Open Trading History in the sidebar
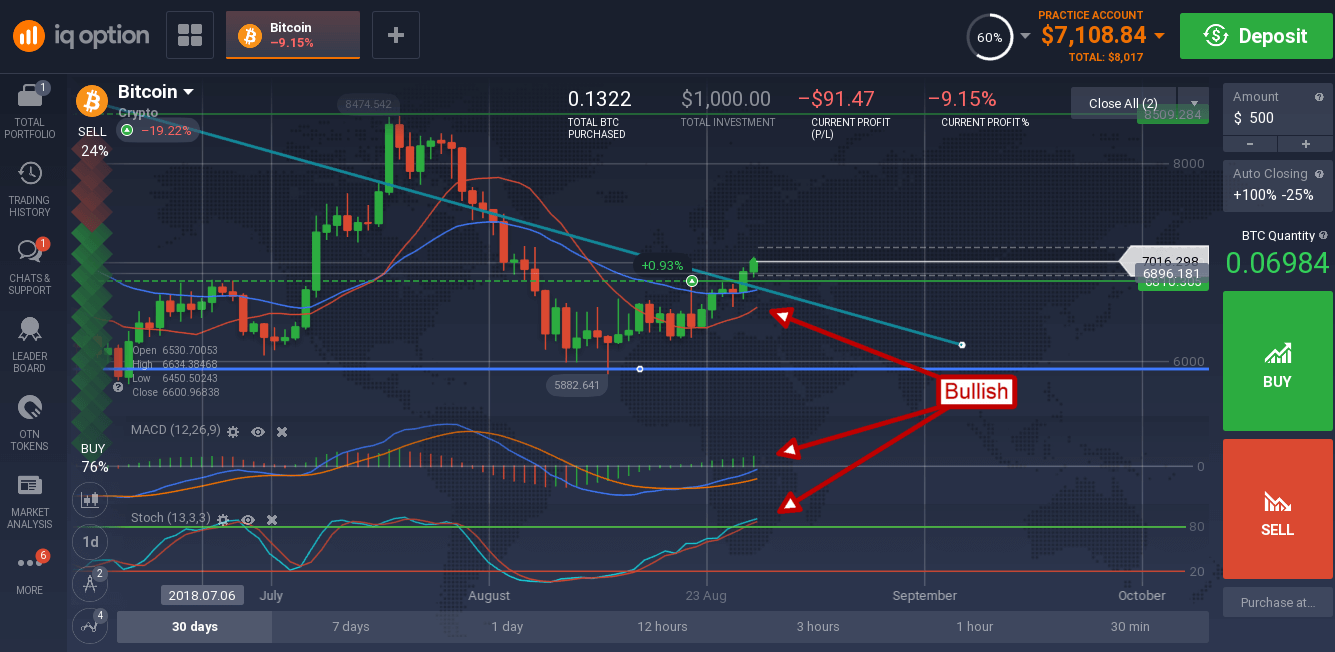 point(29,189)
